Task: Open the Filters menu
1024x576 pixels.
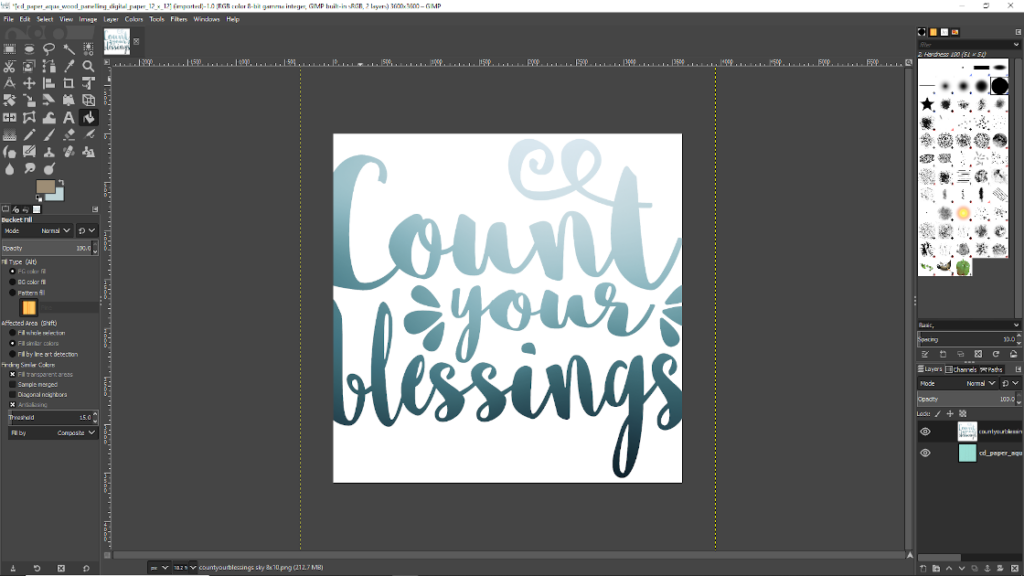Action: click(178, 19)
